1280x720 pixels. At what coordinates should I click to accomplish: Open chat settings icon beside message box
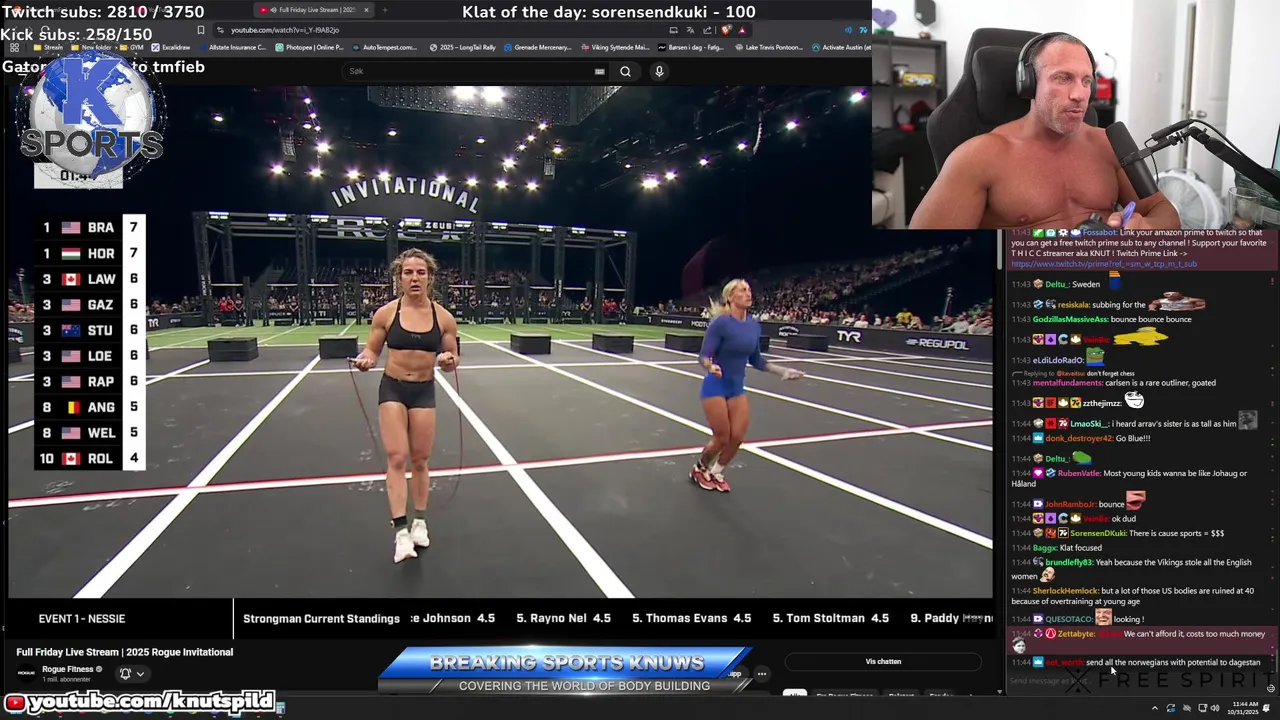(x=1271, y=687)
